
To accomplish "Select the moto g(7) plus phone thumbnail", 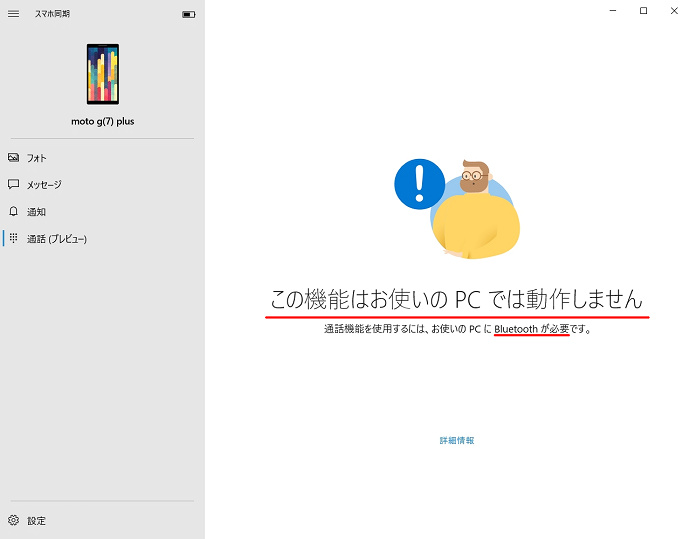I will point(103,74).
